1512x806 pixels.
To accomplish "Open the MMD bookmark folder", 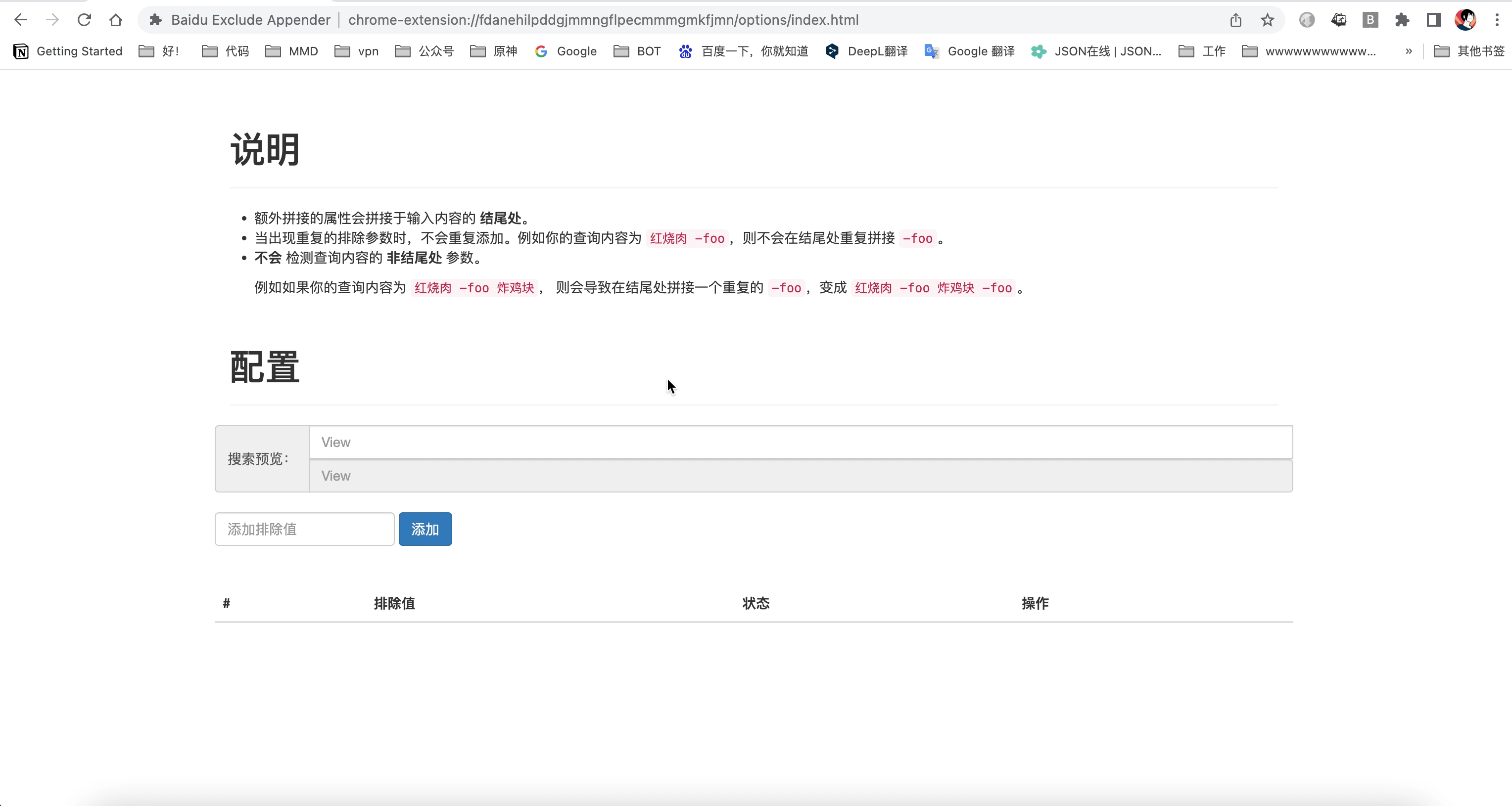I will pos(292,51).
